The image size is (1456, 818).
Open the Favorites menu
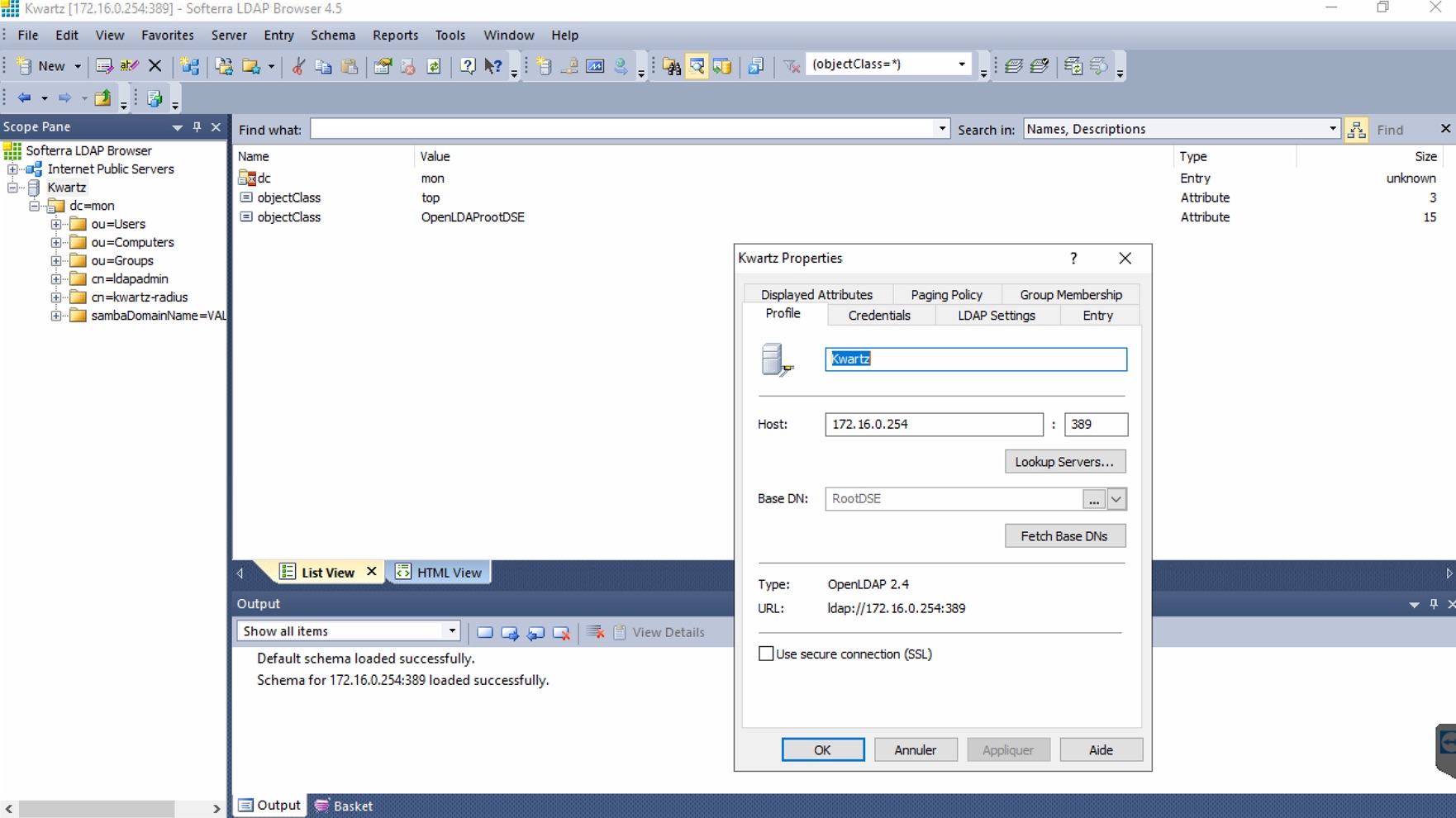[168, 35]
